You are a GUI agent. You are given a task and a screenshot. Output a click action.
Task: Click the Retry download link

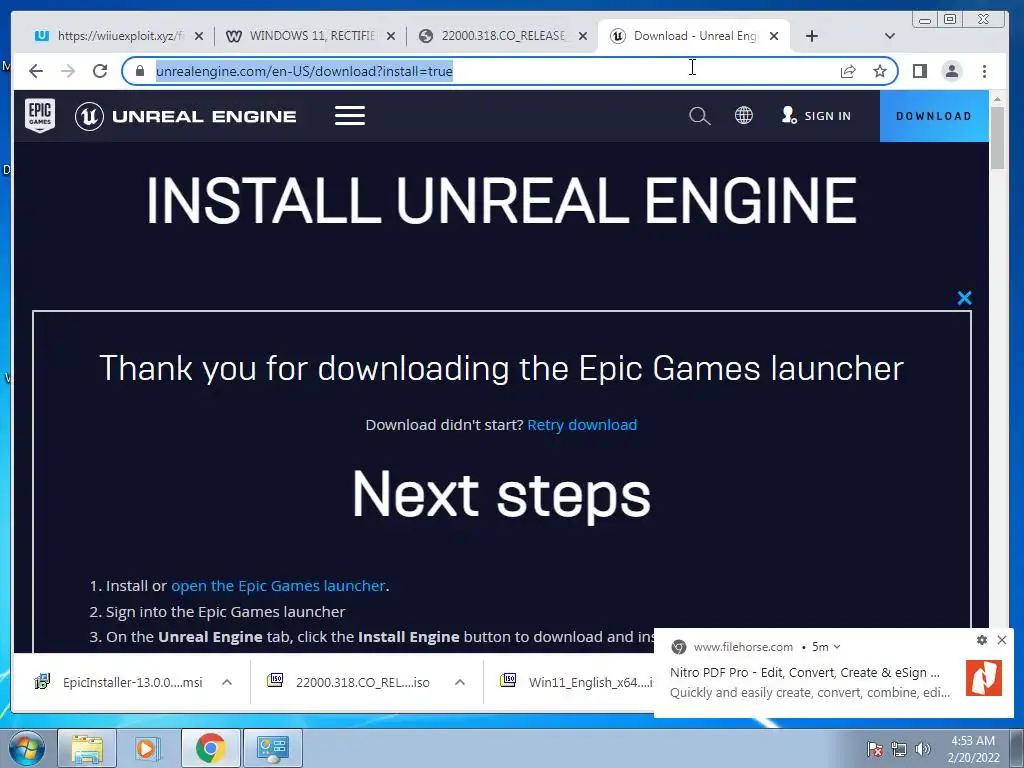582,425
